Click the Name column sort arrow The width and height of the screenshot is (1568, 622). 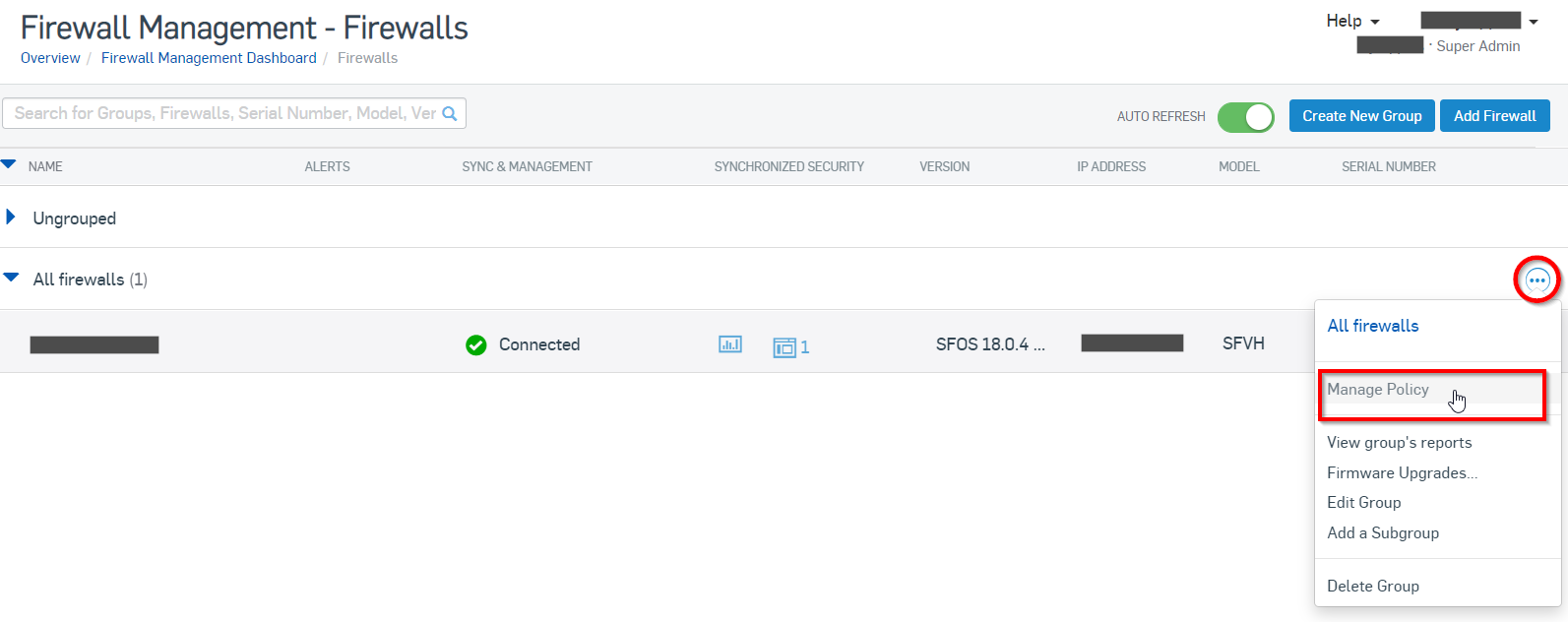coord(9,164)
